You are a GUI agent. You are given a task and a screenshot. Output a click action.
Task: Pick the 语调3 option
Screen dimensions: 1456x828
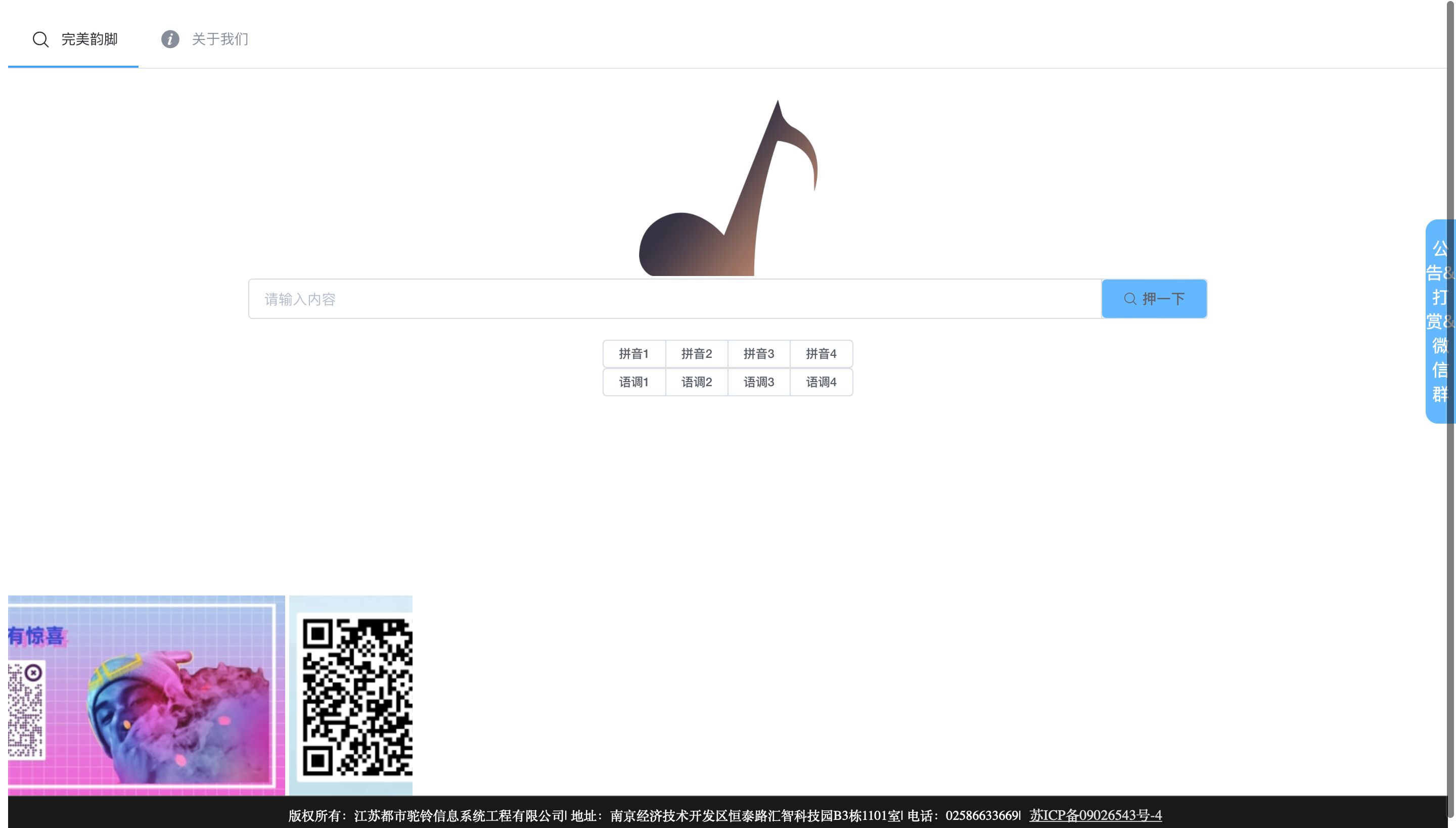(x=759, y=382)
